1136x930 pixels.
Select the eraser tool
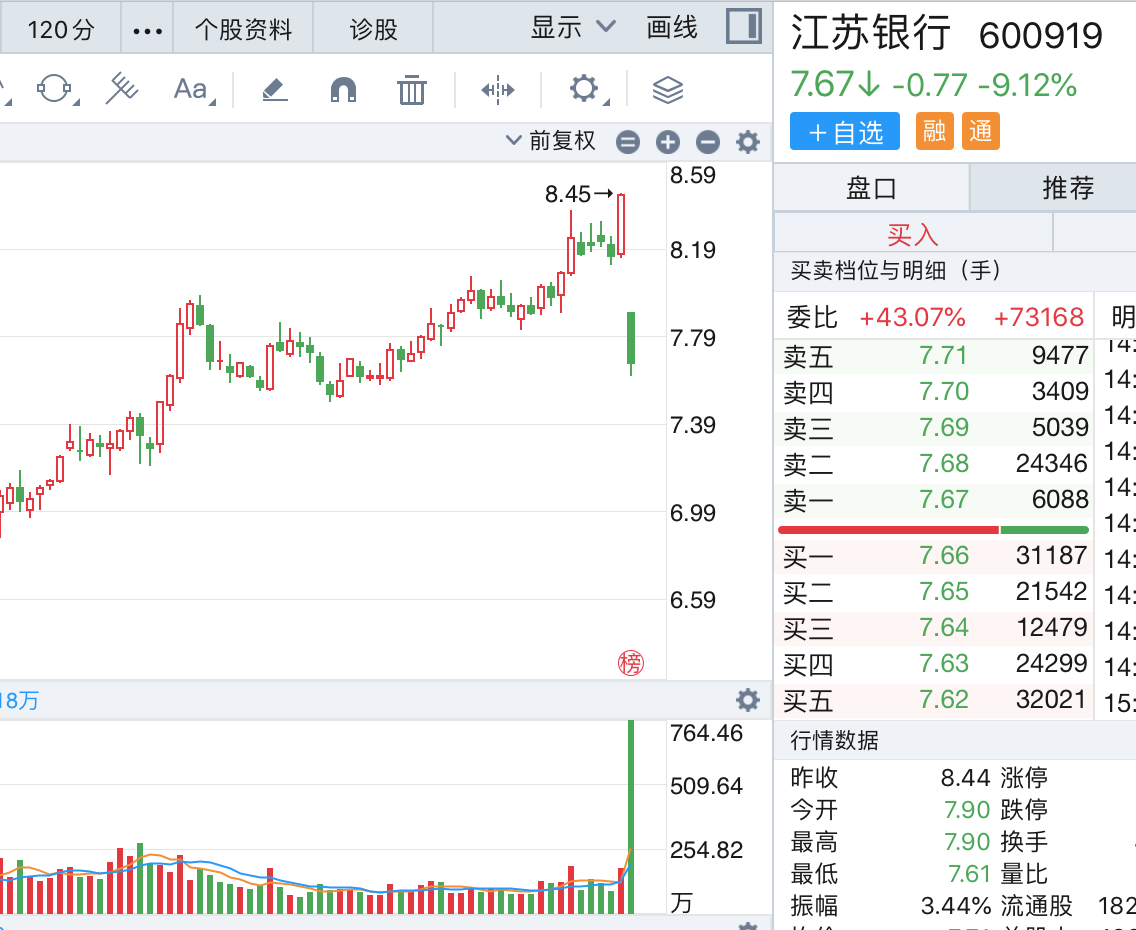point(275,90)
